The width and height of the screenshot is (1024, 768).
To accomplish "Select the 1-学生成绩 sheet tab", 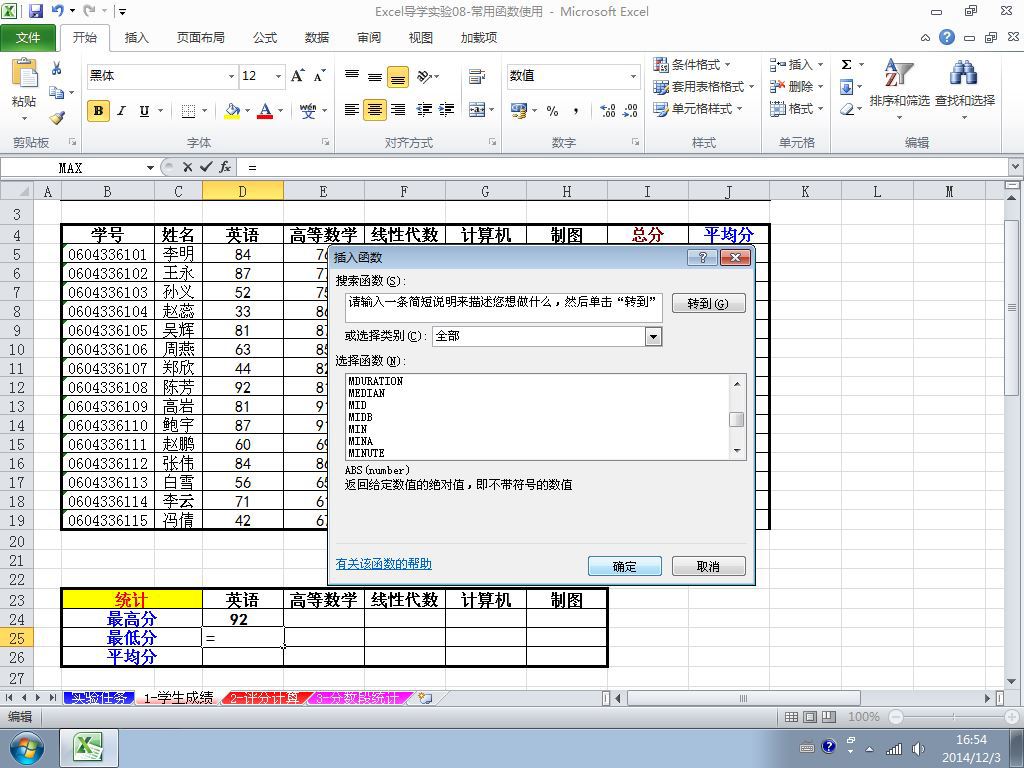I will (178, 698).
